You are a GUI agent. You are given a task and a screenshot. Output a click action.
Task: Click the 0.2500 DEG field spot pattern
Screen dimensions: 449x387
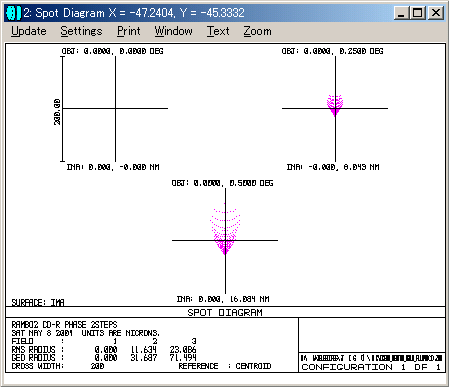[335, 105]
